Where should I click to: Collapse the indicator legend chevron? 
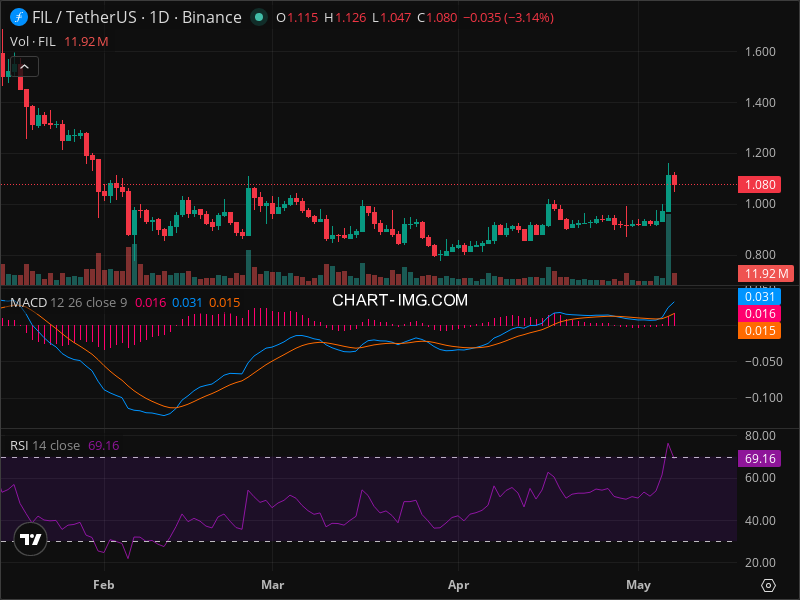point(24,67)
